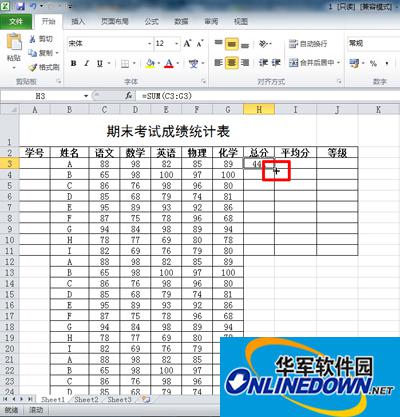Select row 3 header
The image size is (400, 417).
(x=10, y=163)
